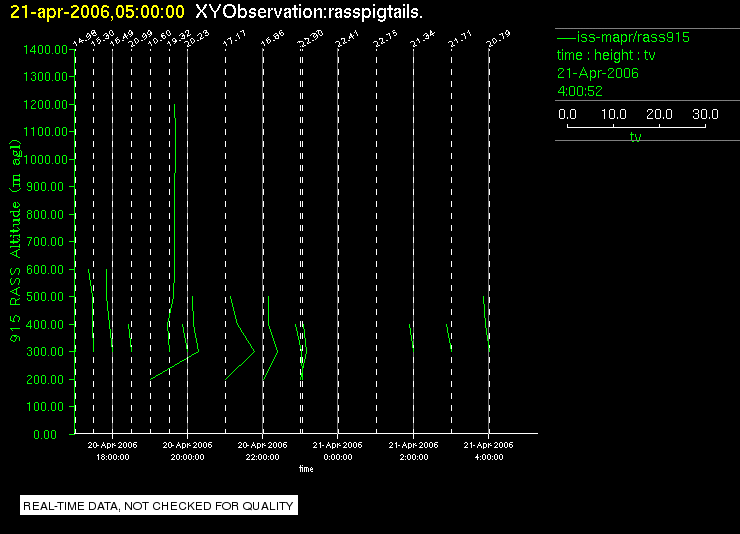
Task: Click the '14.98' profile value label
Action: tap(84, 39)
